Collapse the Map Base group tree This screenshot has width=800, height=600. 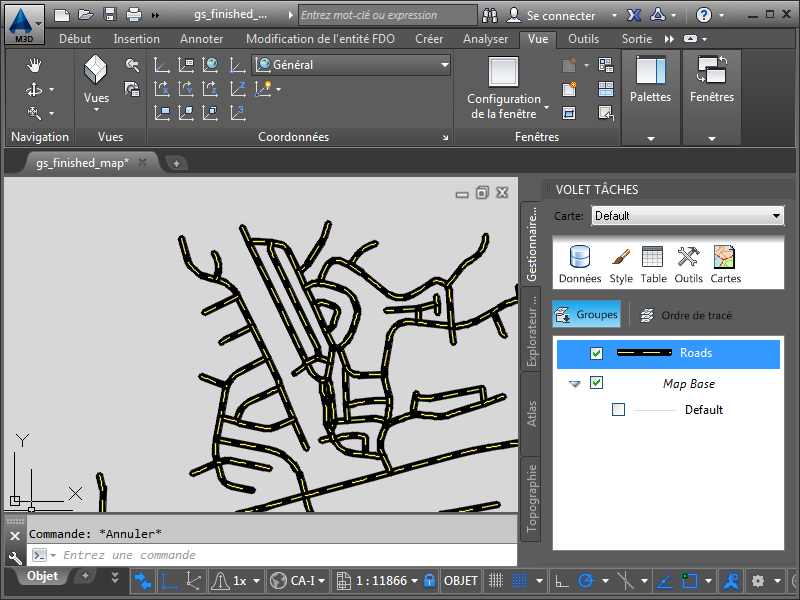pyautogui.click(x=574, y=384)
